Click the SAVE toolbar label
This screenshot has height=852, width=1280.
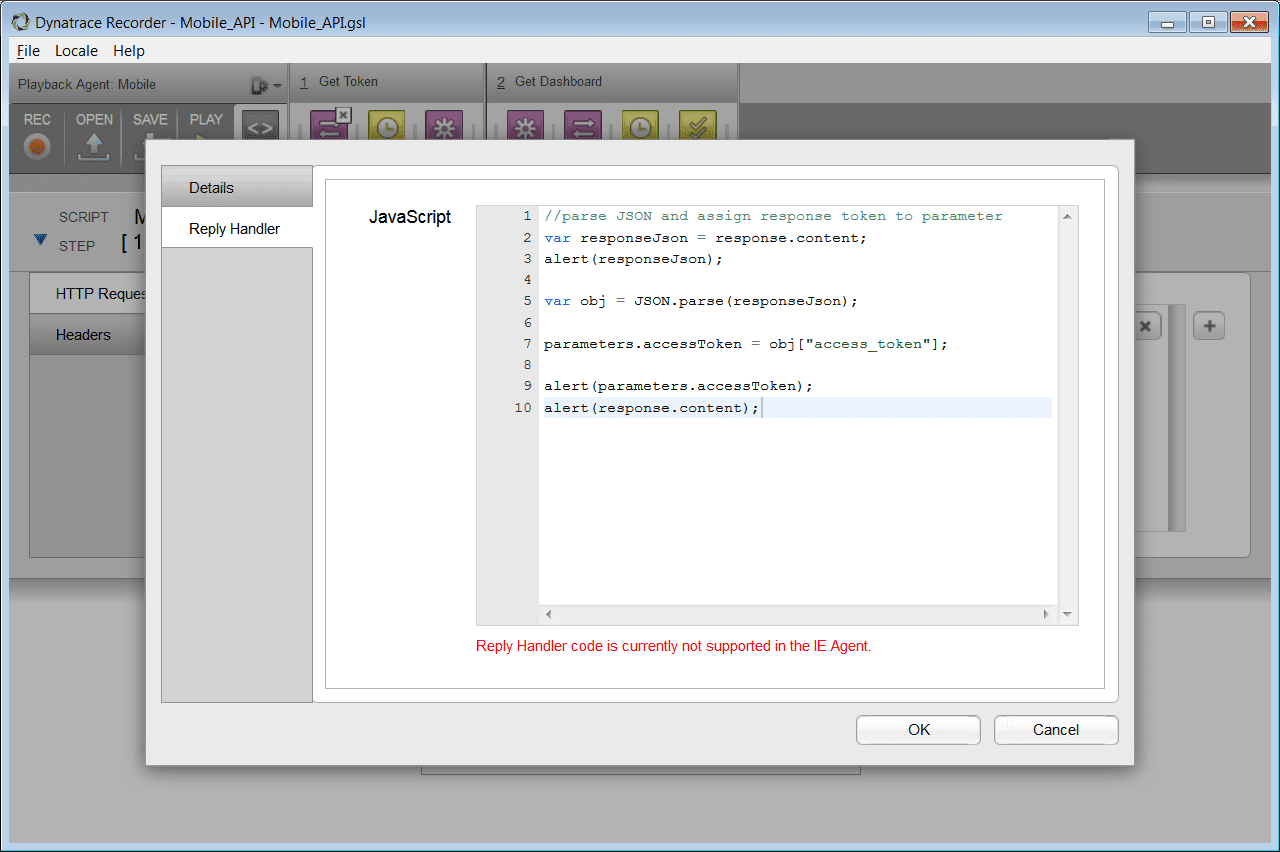[150, 119]
